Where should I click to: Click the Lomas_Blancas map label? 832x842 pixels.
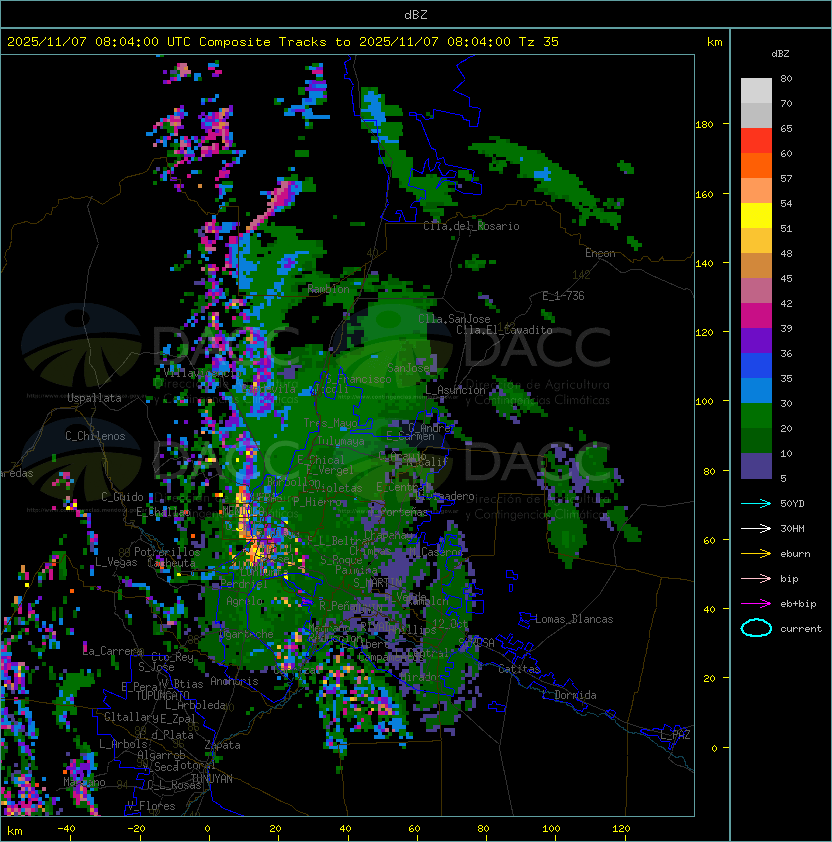click(574, 619)
